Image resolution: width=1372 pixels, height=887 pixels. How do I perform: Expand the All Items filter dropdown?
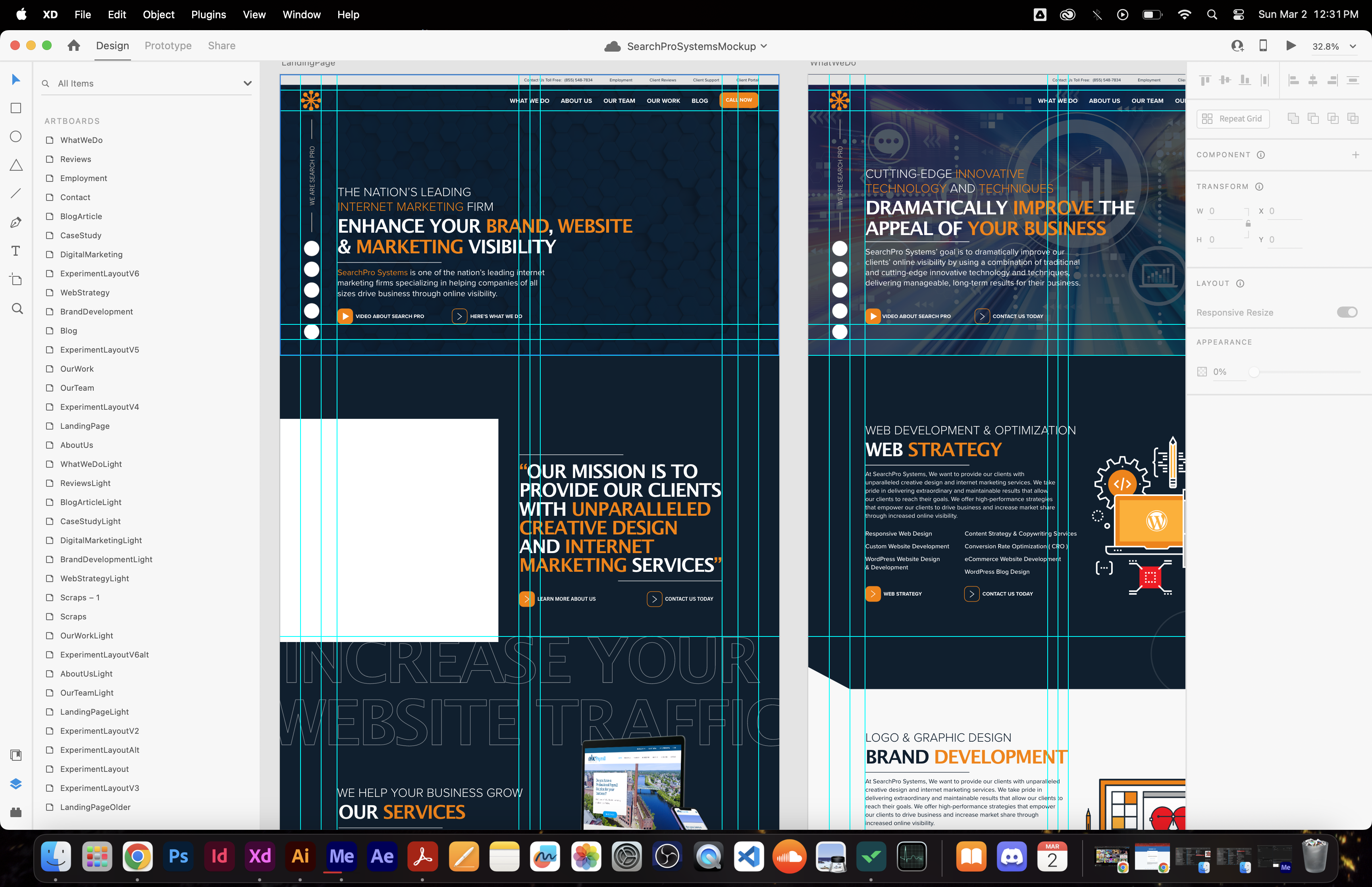click(248, 83)
